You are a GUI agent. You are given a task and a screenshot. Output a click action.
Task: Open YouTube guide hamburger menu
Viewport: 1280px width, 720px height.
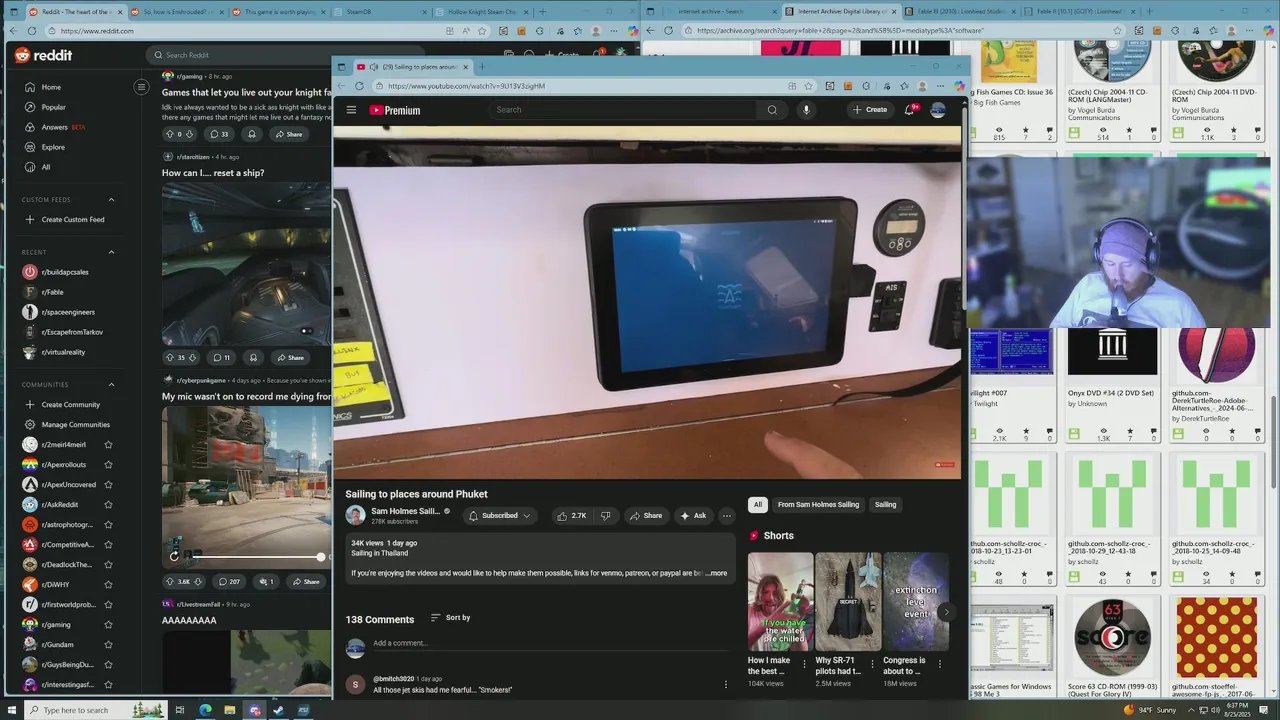coord(351,110)
